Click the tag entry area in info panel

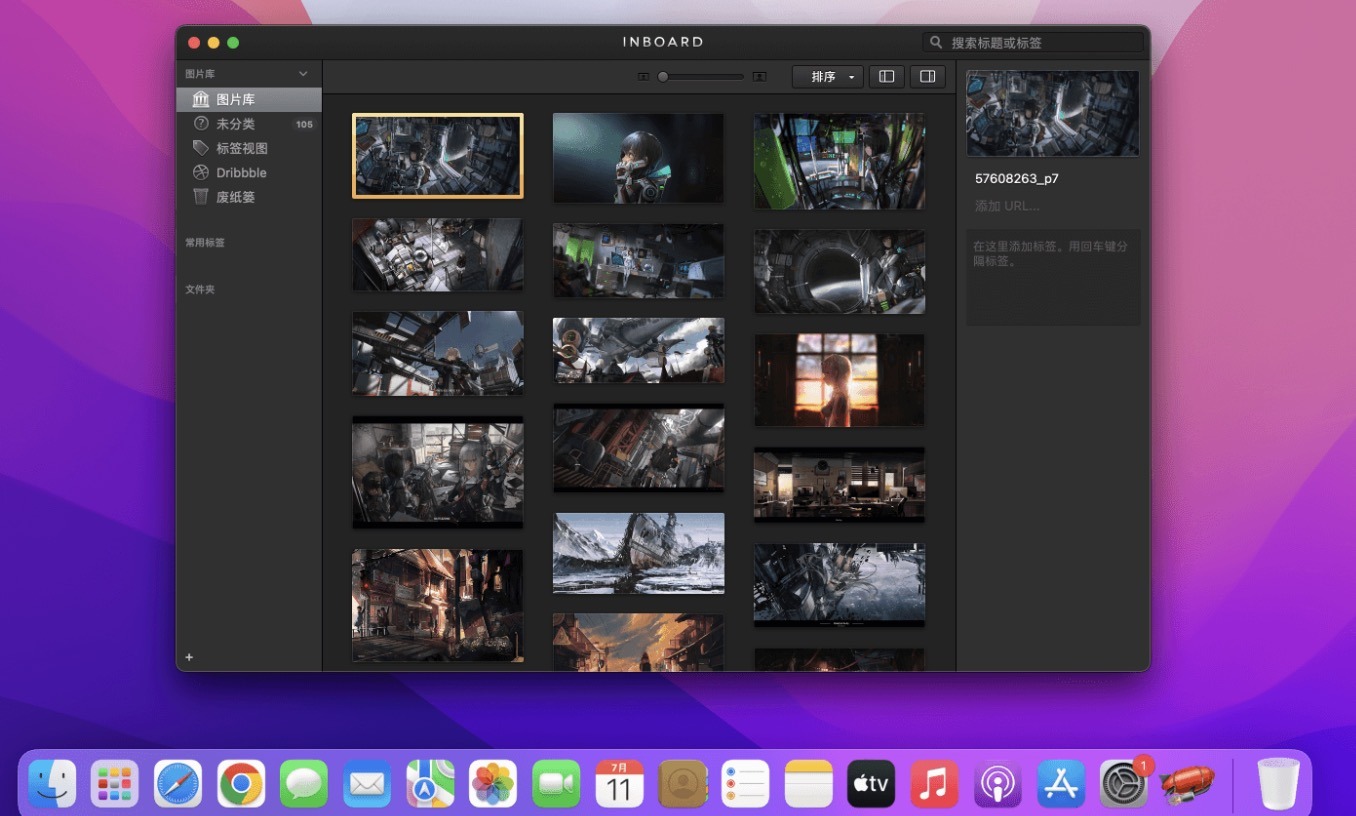click(x=1052, y=277)
